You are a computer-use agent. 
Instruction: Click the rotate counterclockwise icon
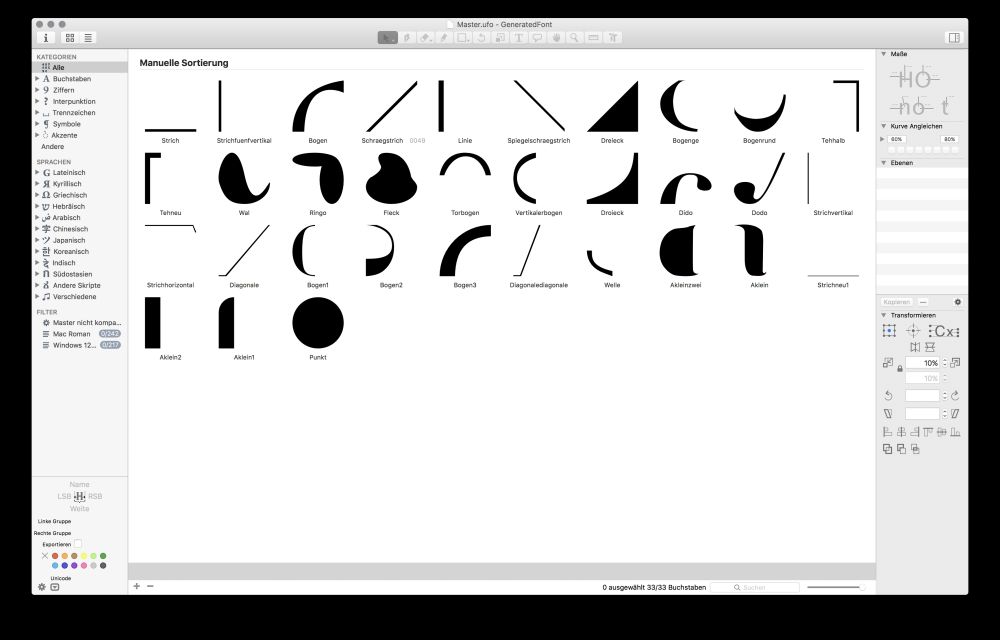(888, 396)
